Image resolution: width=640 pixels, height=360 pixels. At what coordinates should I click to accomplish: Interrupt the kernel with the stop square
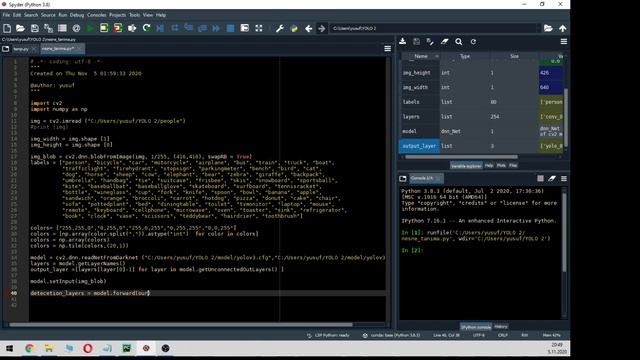(540, 178)
